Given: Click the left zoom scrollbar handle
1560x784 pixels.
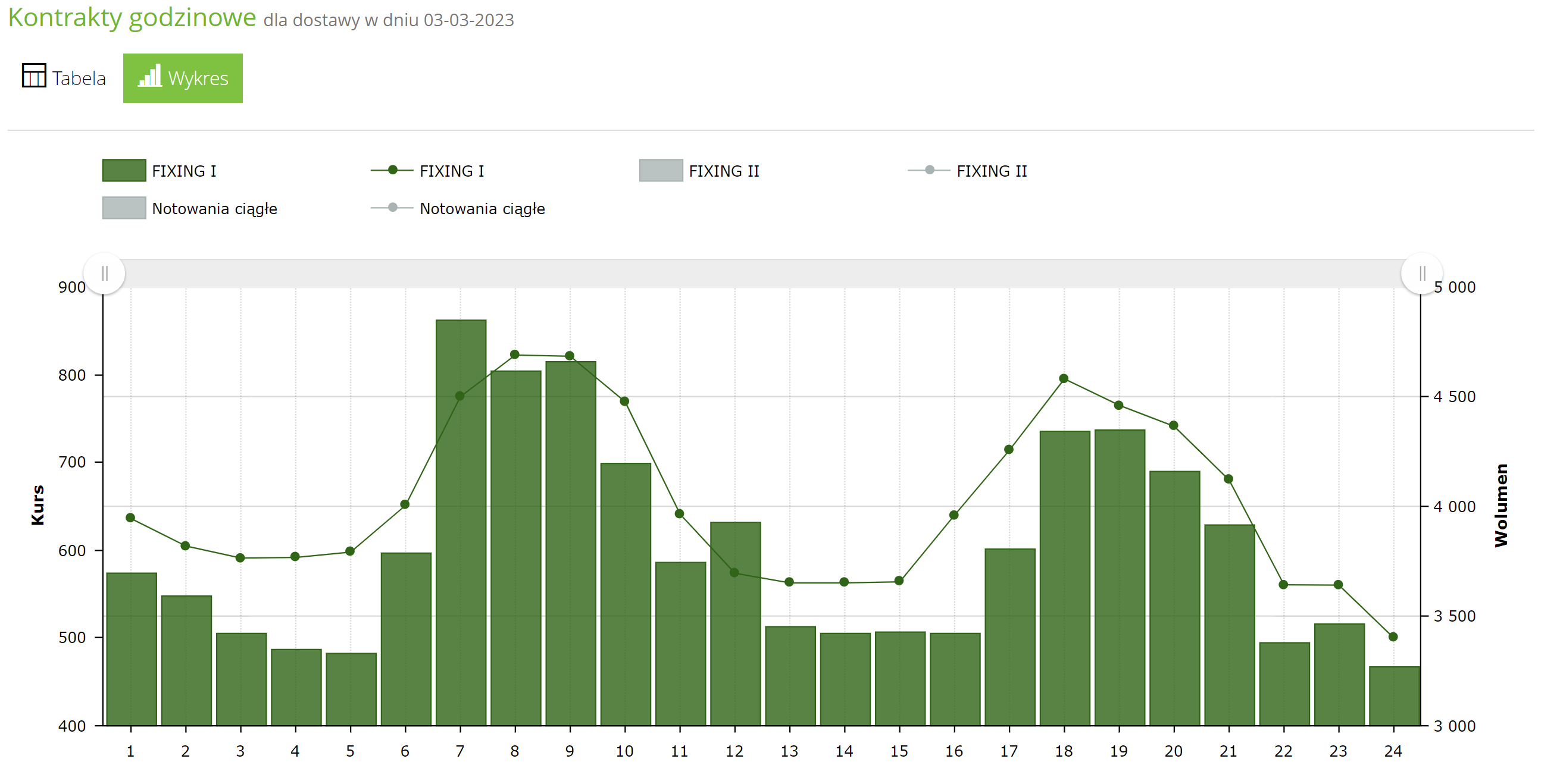Looking at the screenshot, I should tap(105, 274).
